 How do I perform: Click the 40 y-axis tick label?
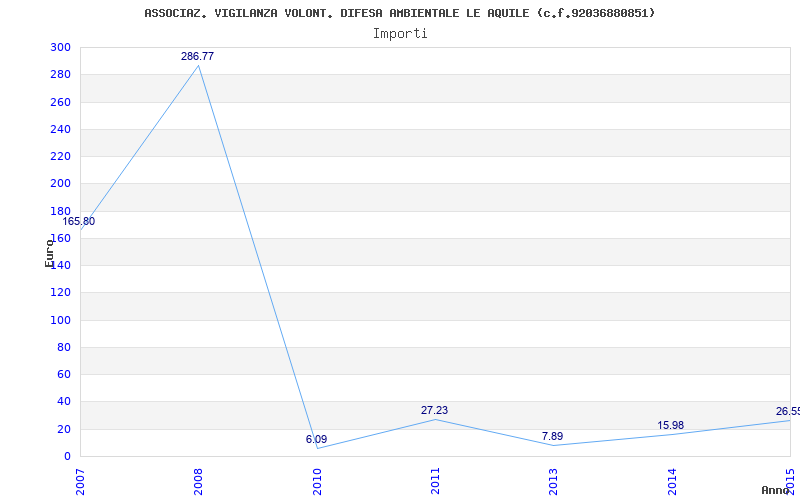[x=64, y=402]
